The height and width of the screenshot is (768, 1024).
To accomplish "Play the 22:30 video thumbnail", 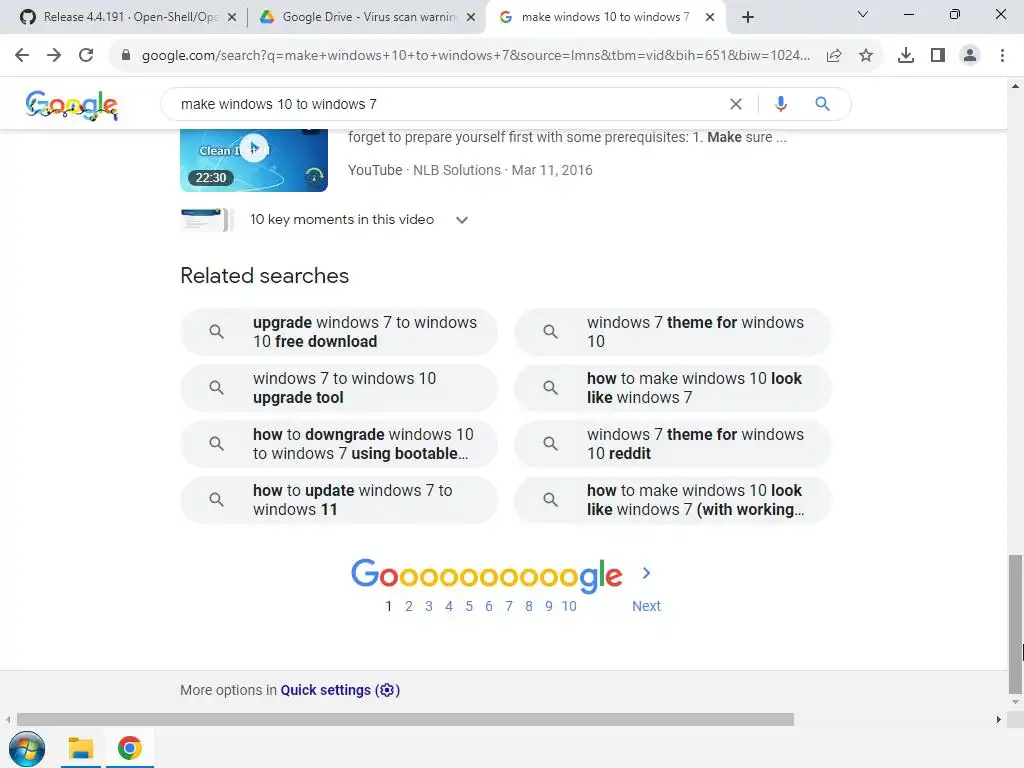I will [254, 160].
